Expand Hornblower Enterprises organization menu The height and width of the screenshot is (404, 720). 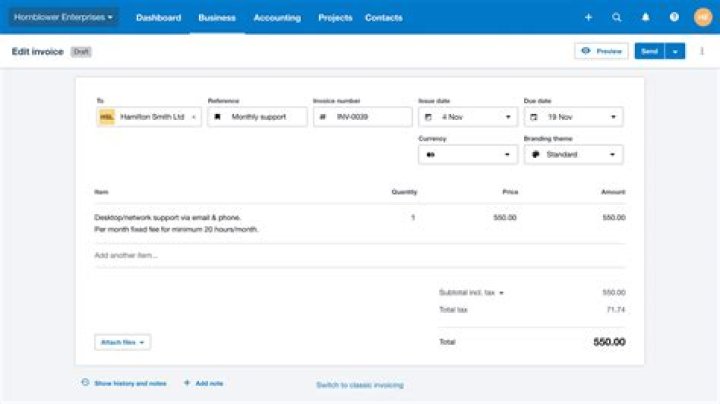[63, 17]
